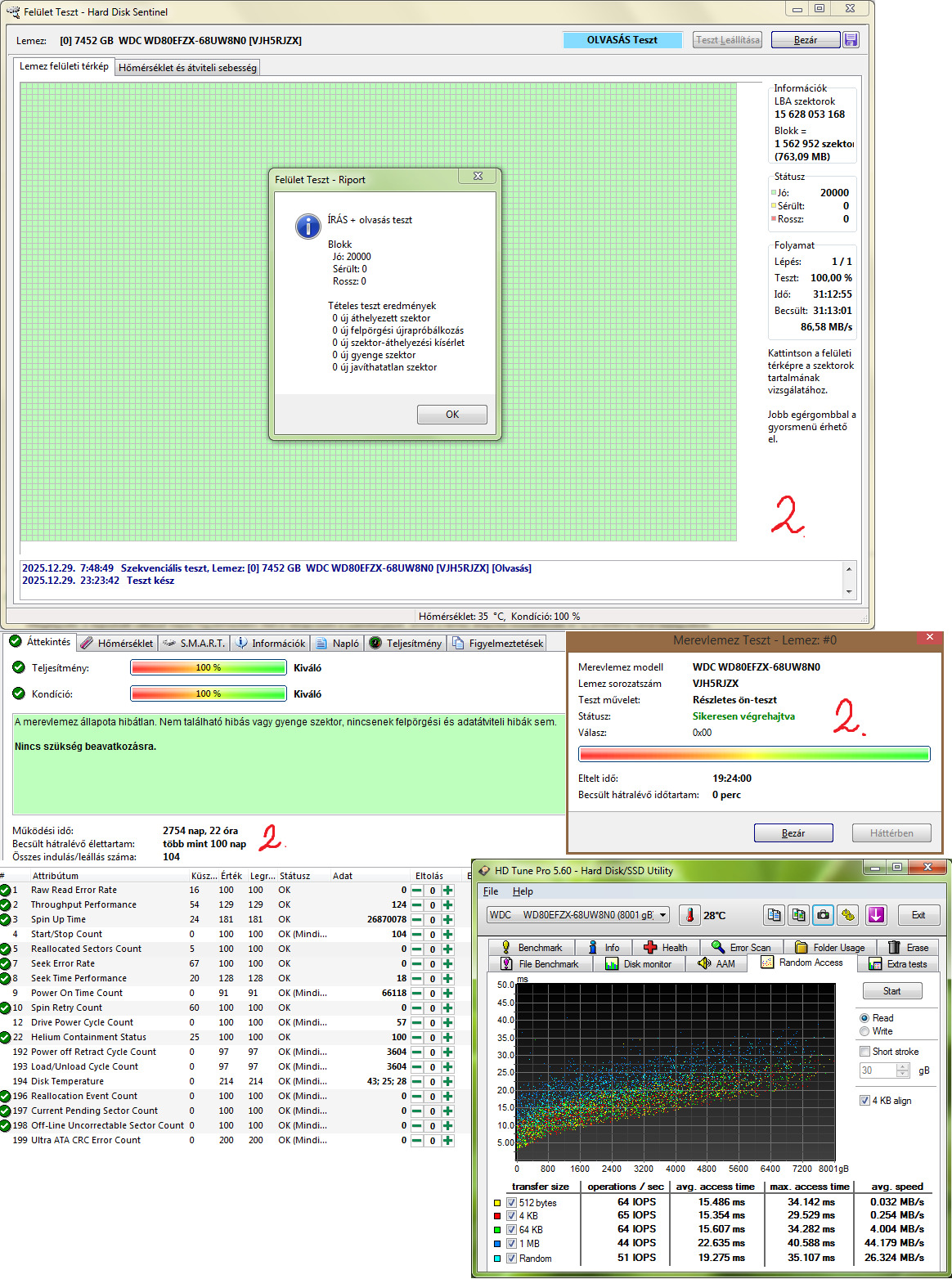Switch to the Error Scan tab in HD Tune
This screenshot has width=952, height=1279.
pyautogui.click(x=741, y=947)
